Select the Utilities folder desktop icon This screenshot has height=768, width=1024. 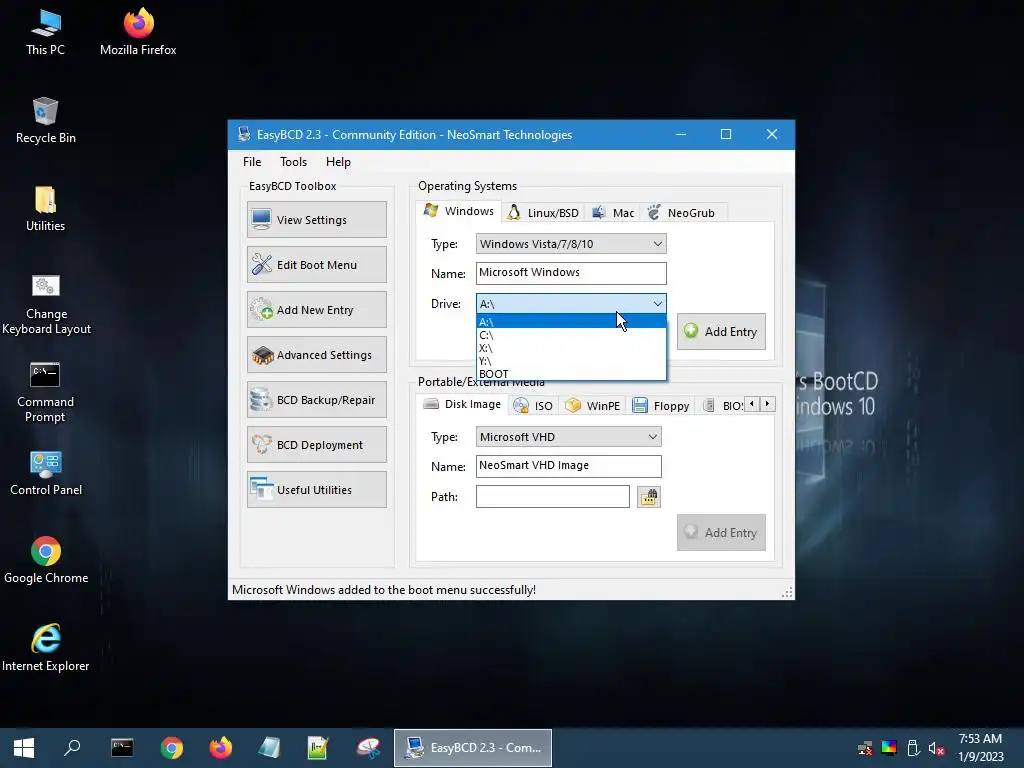[45, 208]
